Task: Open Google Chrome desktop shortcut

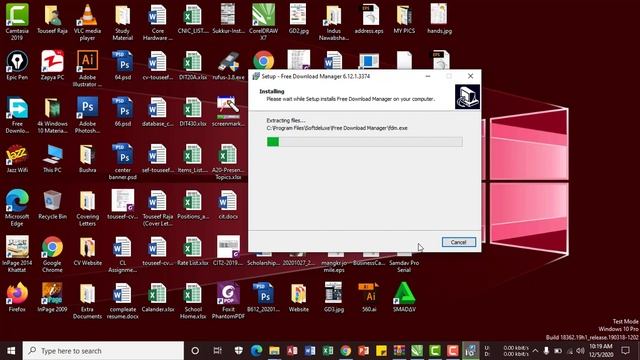Action: [52, 254]
